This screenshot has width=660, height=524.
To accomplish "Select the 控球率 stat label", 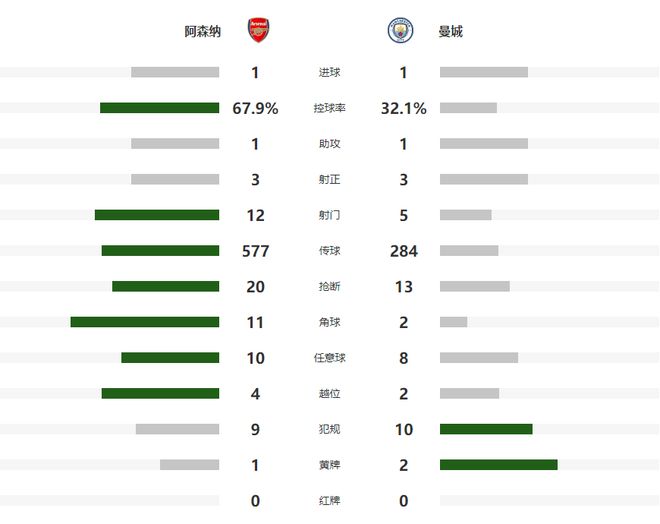I will click(329, 108).
